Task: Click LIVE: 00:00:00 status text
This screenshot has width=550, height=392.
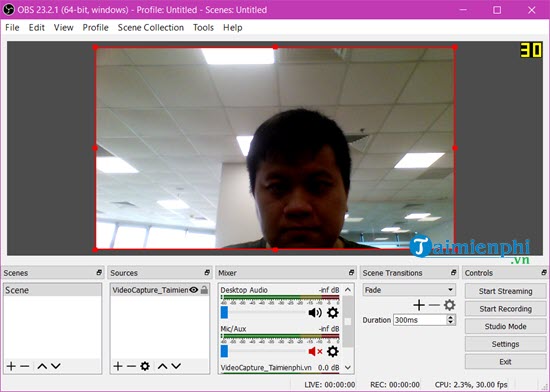Action: [330, 385]
